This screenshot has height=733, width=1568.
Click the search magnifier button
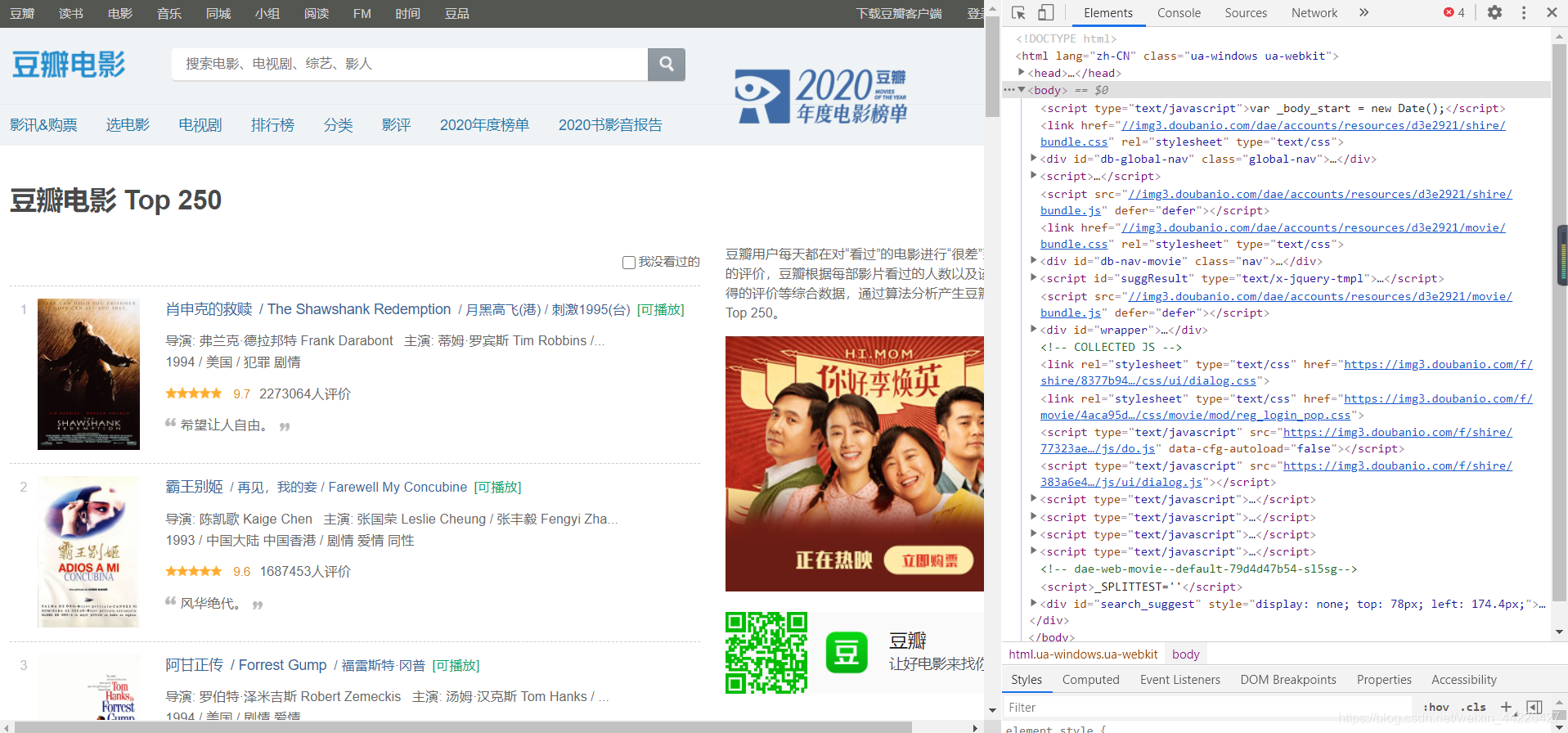[667, 64]
